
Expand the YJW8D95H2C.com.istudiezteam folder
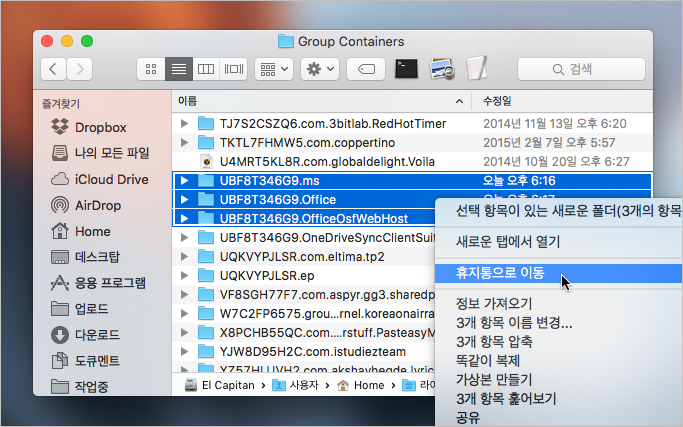(184, 351)
